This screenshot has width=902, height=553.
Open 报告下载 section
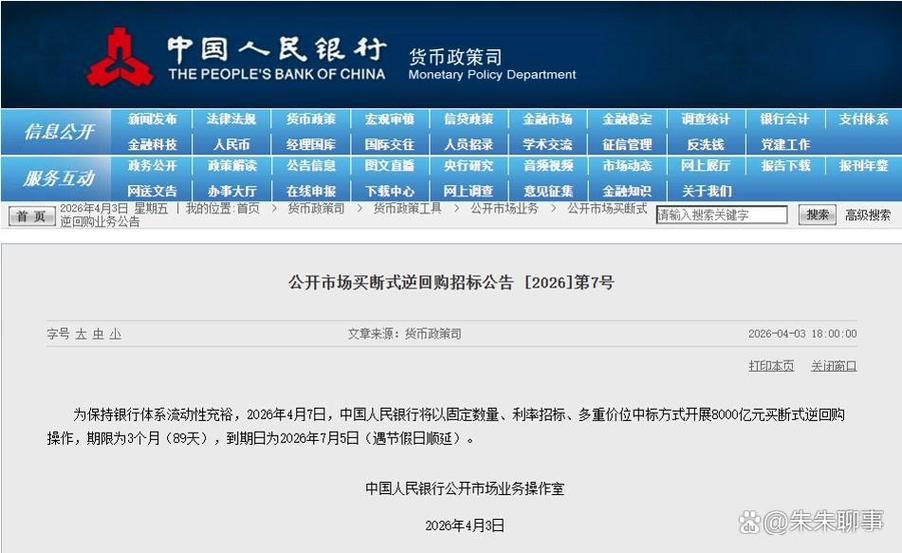(x=785, y=166)
